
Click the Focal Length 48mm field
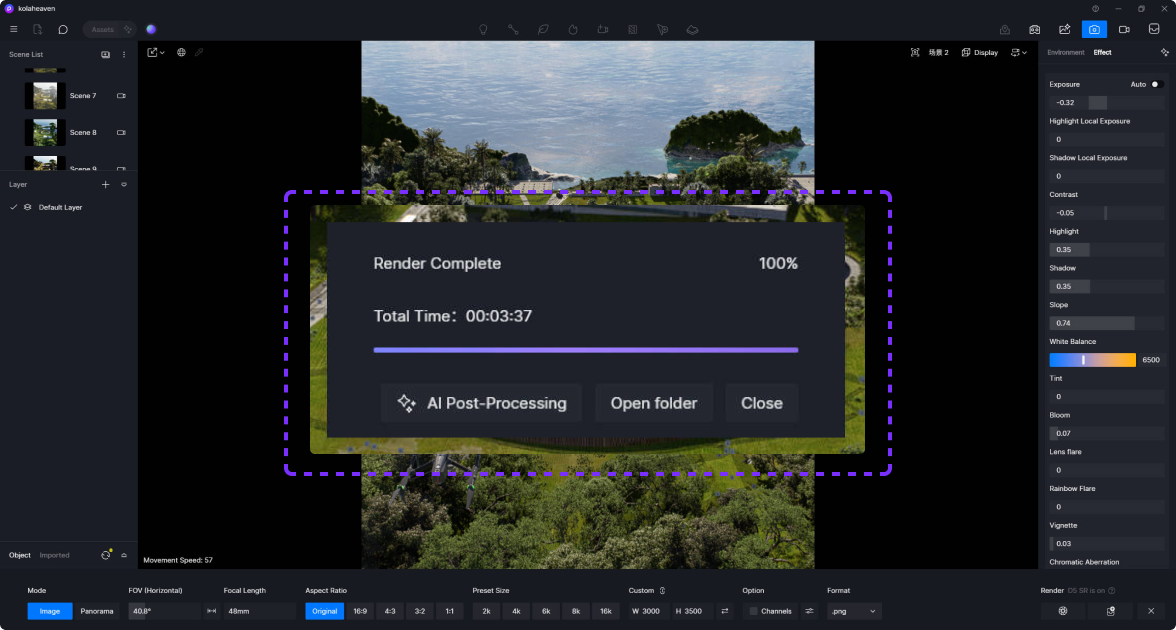(x=260, y=611)
